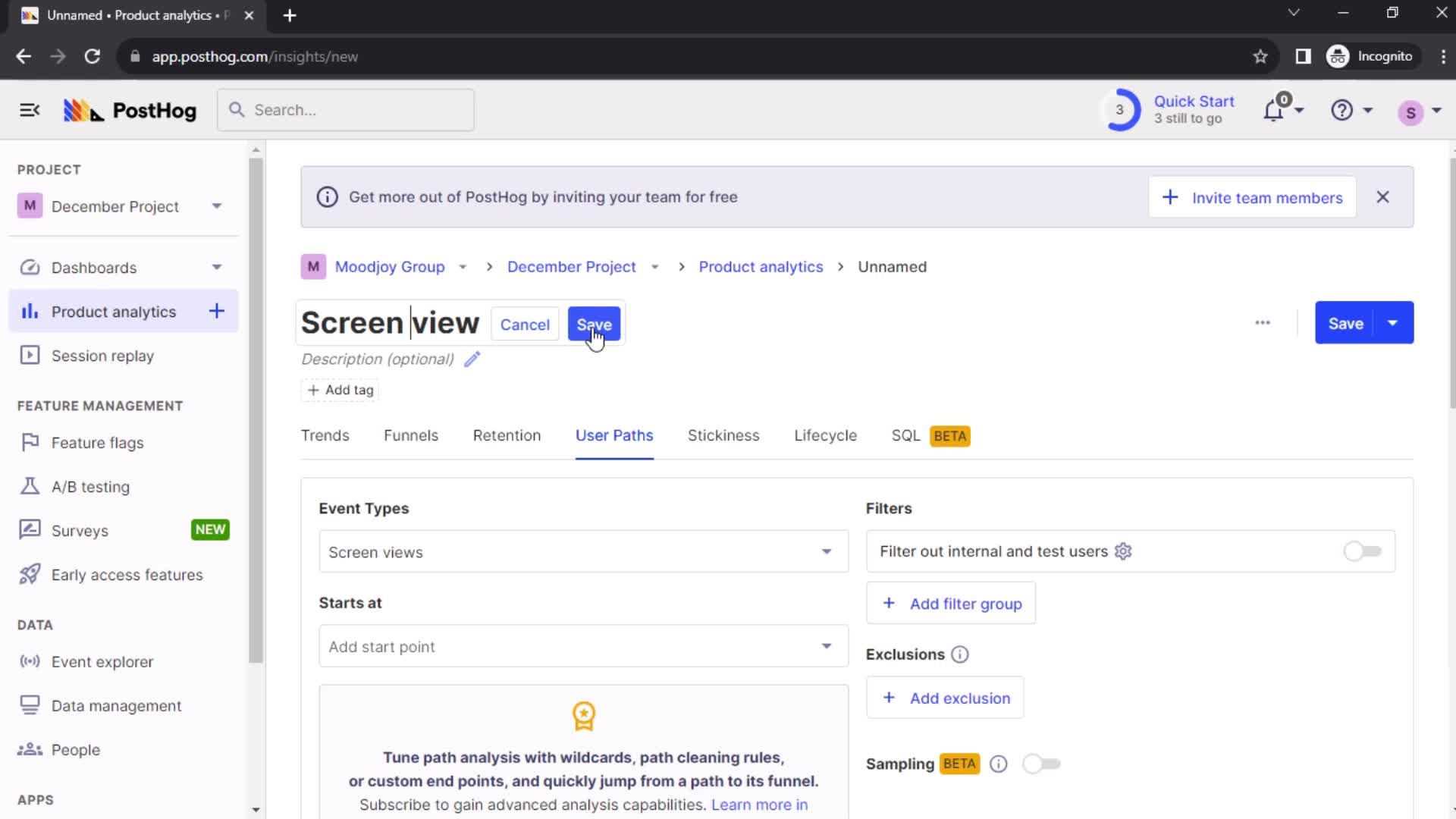Image resolution: width=1456 pixels, height=819 pixels.
Task: Click the Quick Start progress icon
Action: tap(1119, 110)
